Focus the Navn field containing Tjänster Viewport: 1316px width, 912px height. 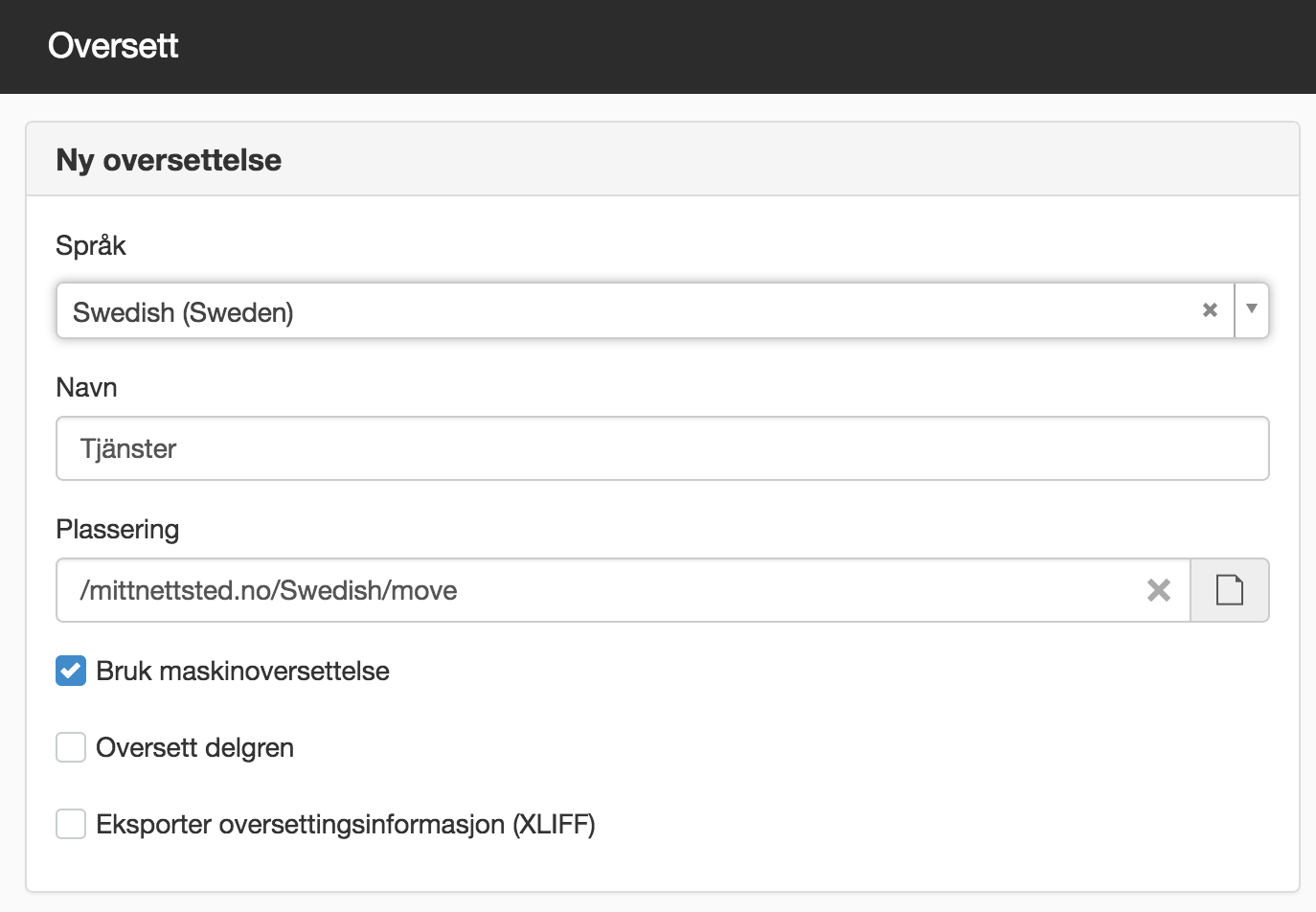point(663,448)
